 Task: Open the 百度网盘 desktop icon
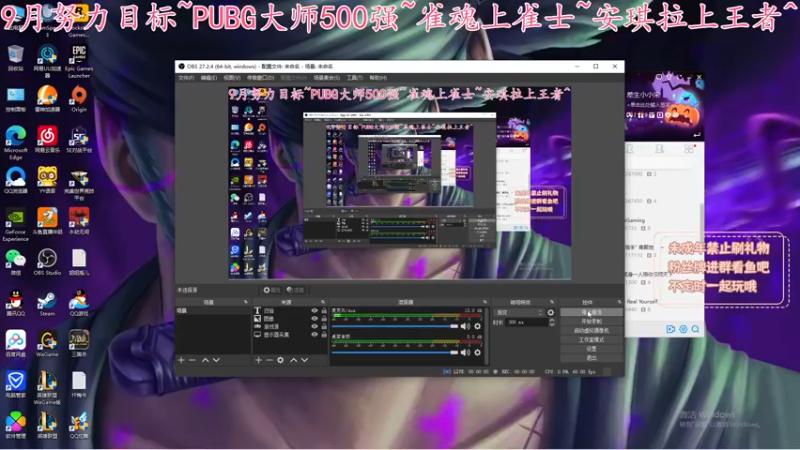click(x=15, y=344)
